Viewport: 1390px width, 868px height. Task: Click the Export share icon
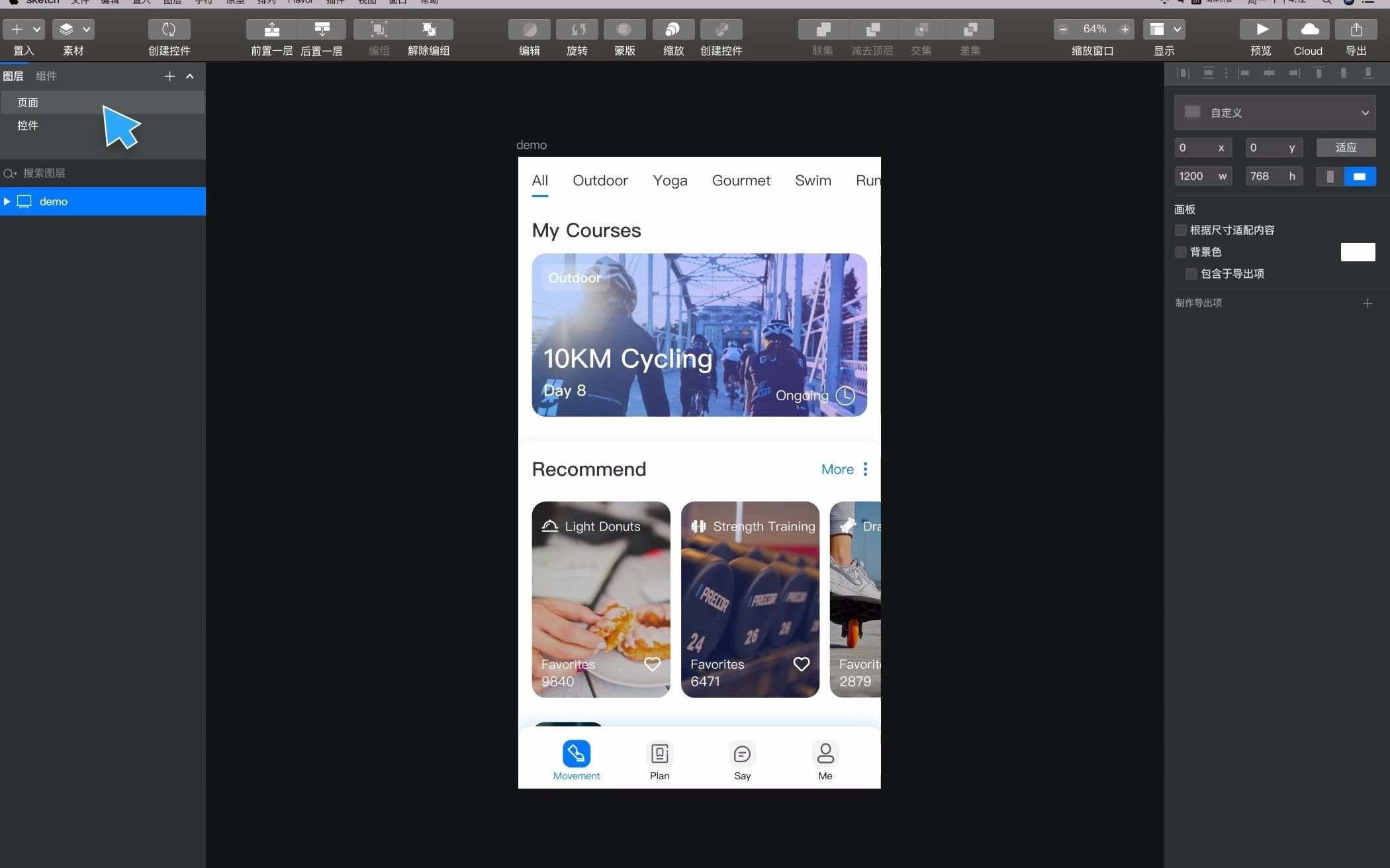(x=1356, y=30)
